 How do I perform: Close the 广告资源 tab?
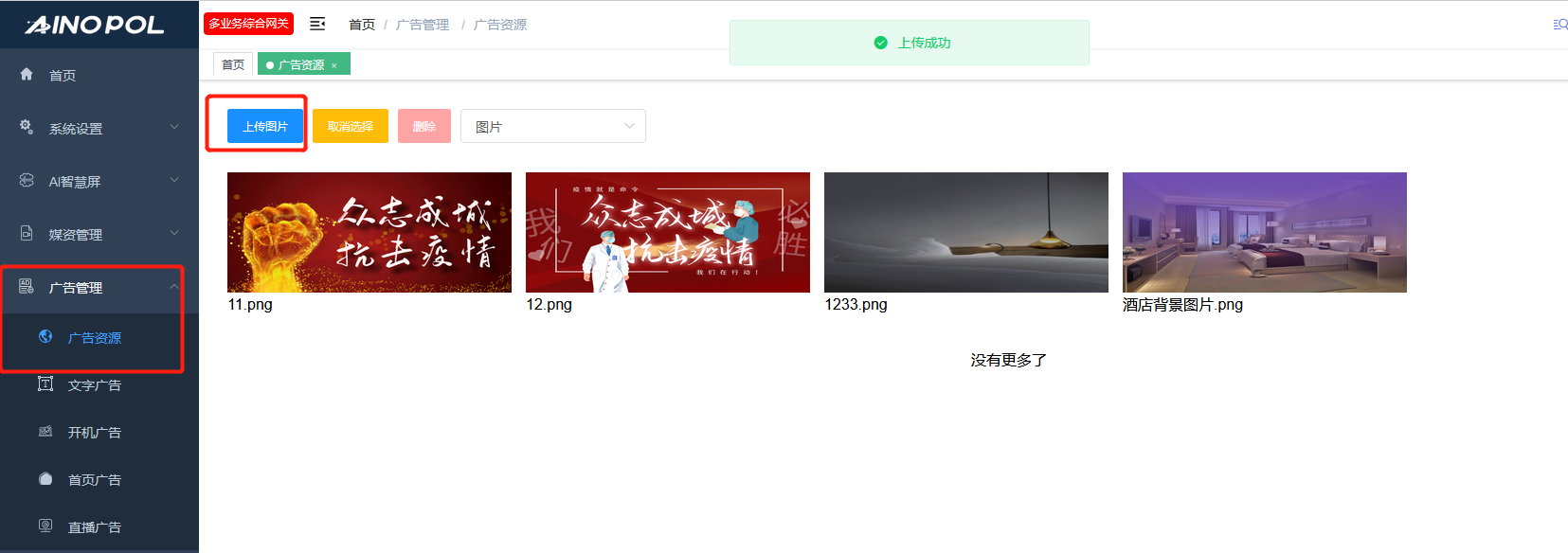[x=334, y=65]
